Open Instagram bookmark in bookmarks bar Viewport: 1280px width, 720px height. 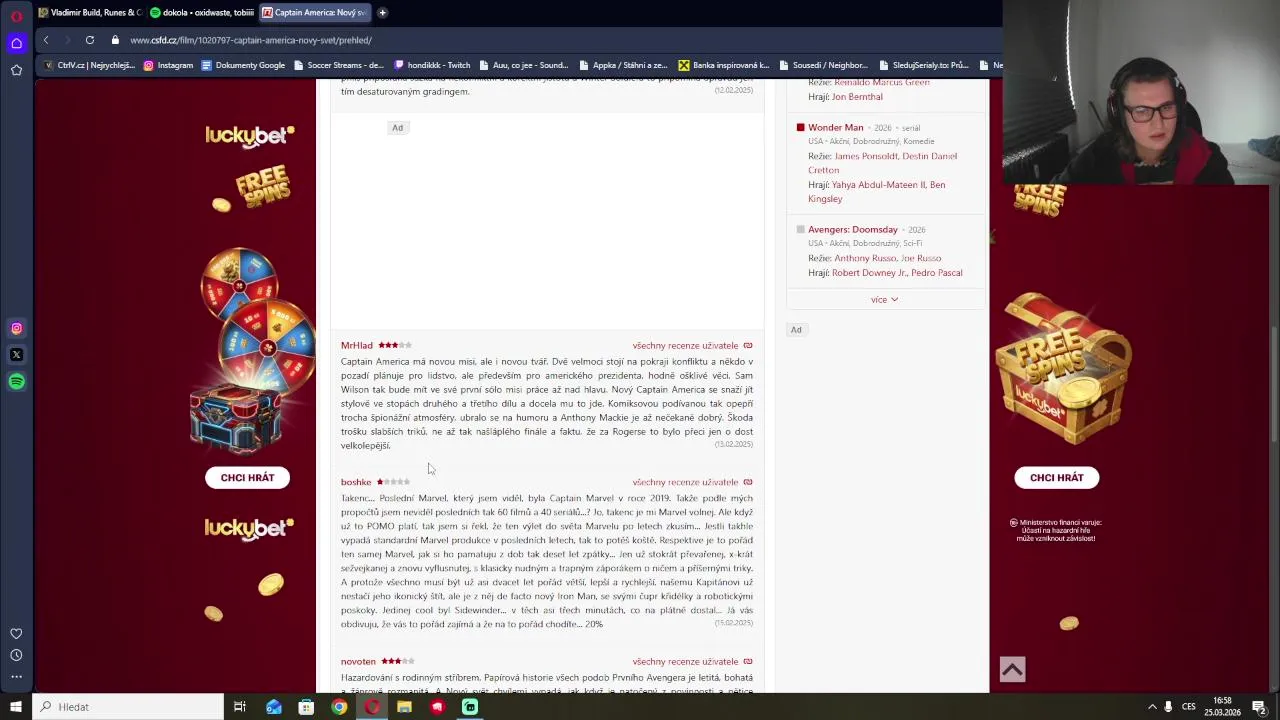pos(168,66)
